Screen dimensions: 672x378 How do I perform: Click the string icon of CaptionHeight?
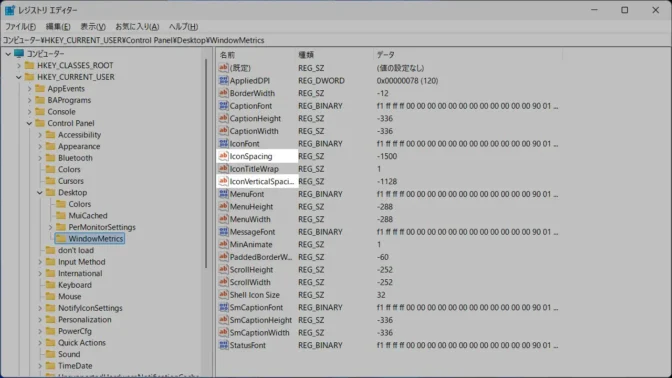point(223,118)
